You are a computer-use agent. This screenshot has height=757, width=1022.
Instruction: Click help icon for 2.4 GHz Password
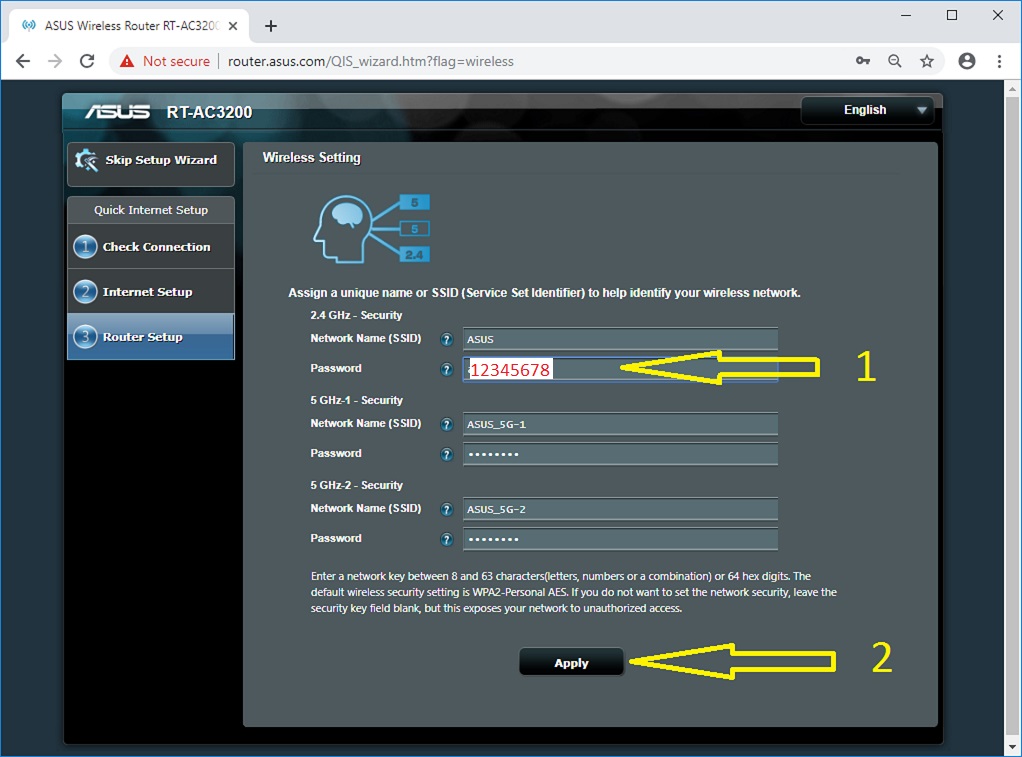(446, 370)
